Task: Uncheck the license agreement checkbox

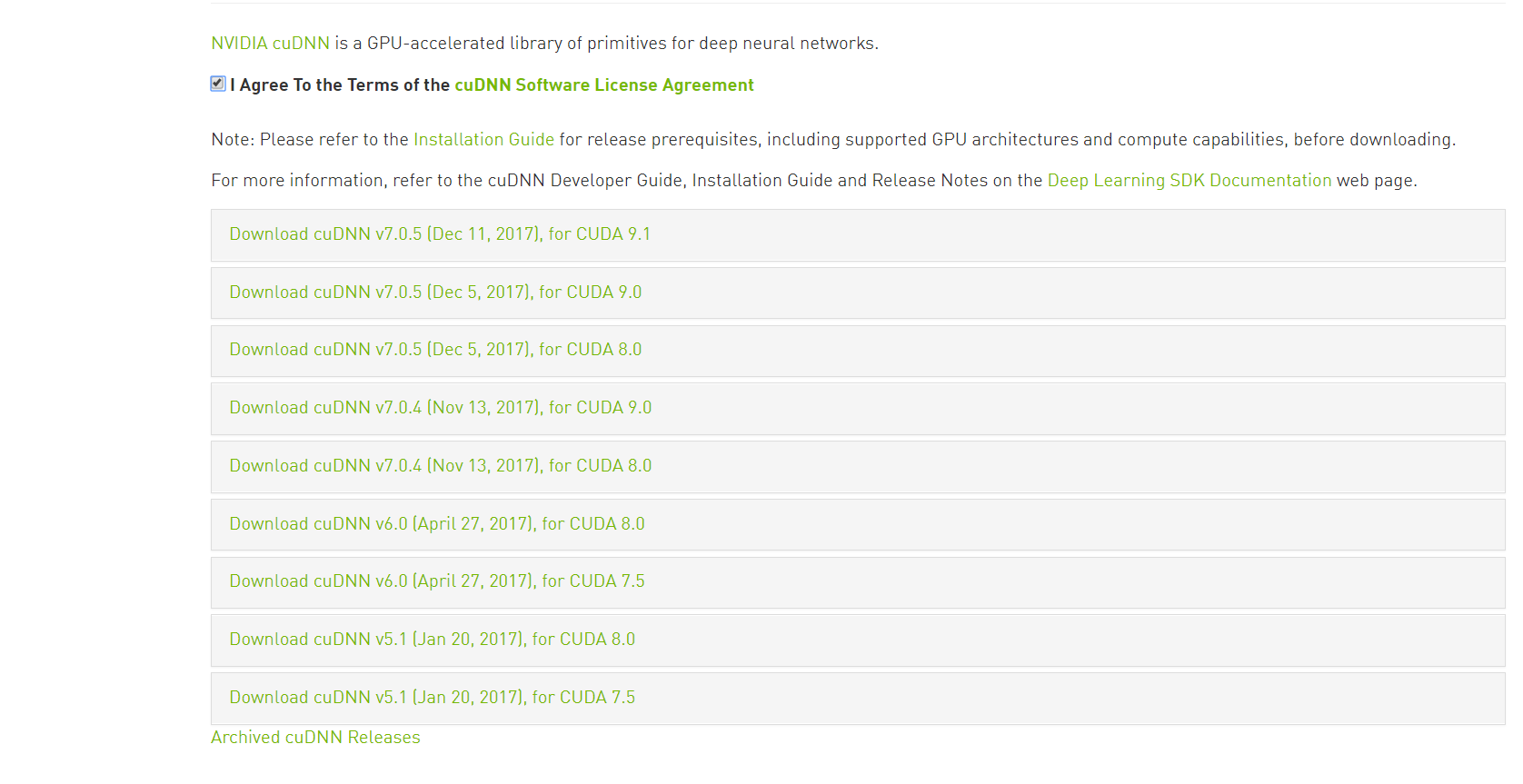Action: point(218,84)
